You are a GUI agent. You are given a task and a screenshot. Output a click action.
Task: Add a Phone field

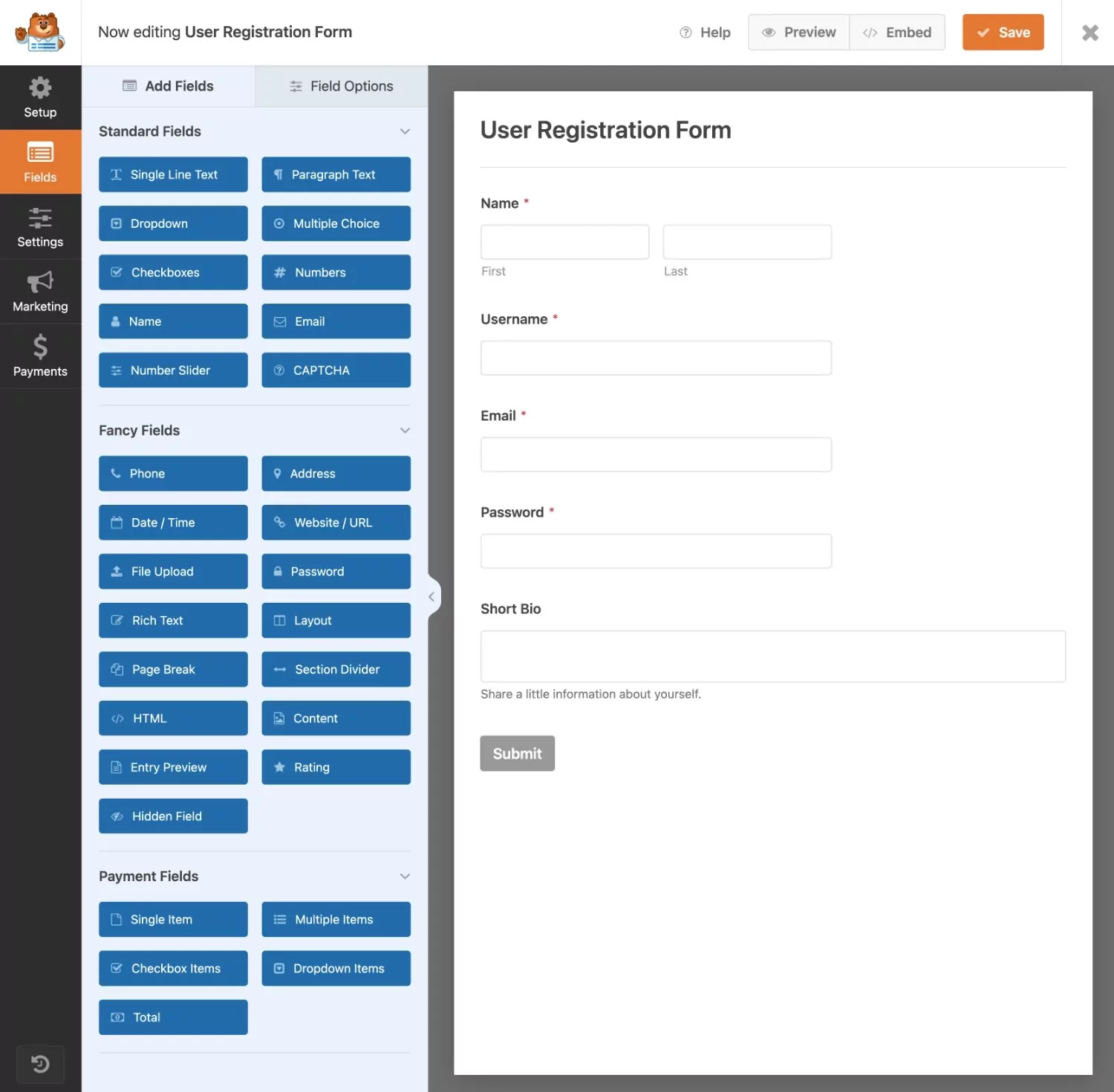tap(173, 474)
